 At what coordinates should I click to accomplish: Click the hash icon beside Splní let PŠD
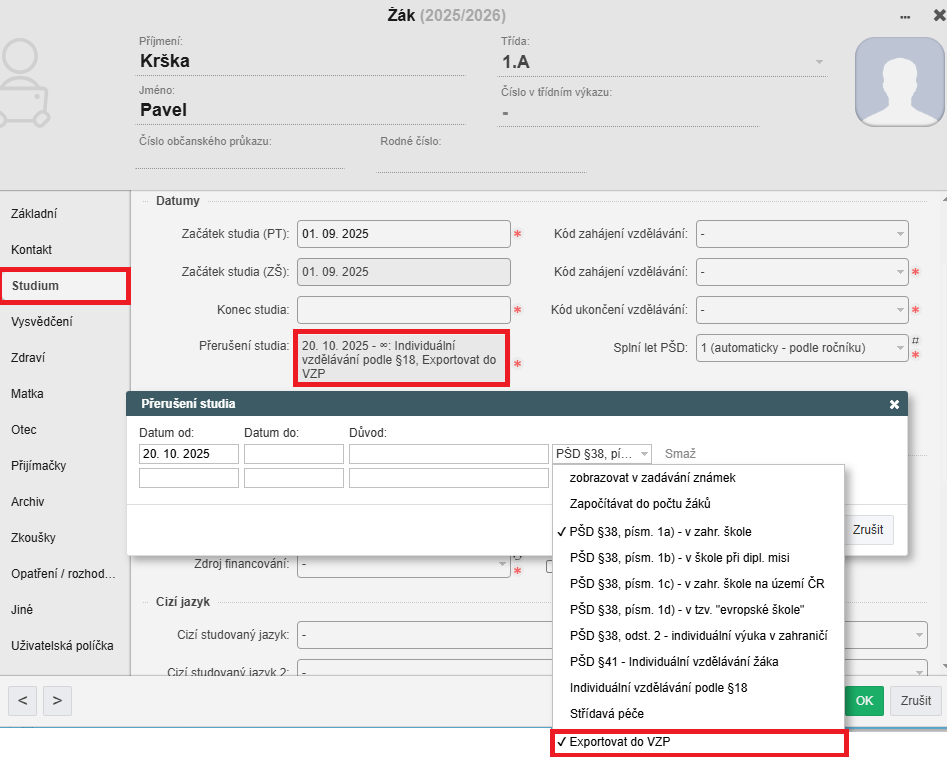tap(914, 341)
